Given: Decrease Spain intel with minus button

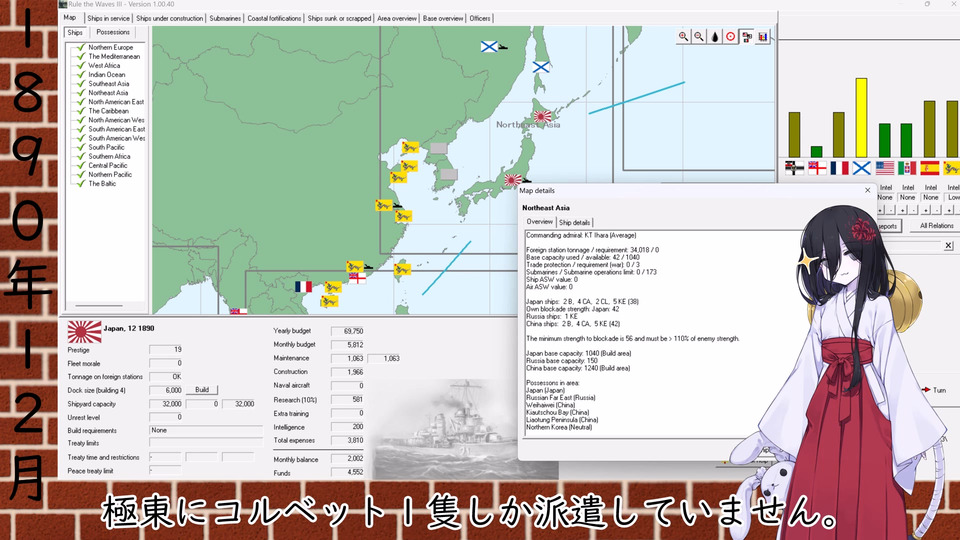Looking at the screenshot, I should (936, 210).
